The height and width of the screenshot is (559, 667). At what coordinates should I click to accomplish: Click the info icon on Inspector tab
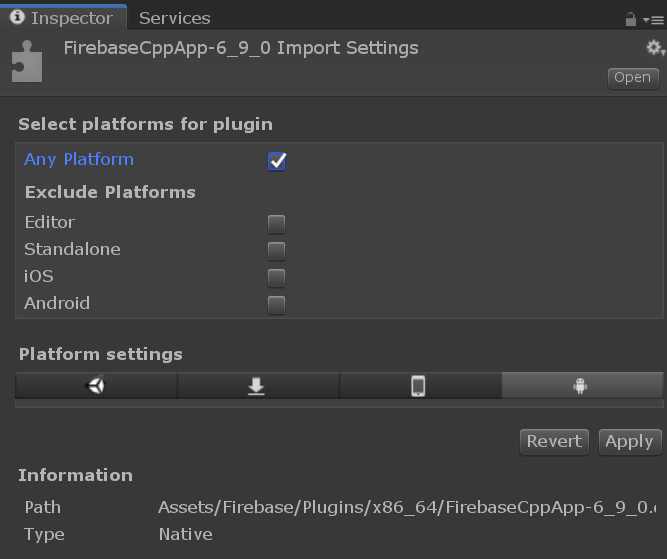coord(17,17)
